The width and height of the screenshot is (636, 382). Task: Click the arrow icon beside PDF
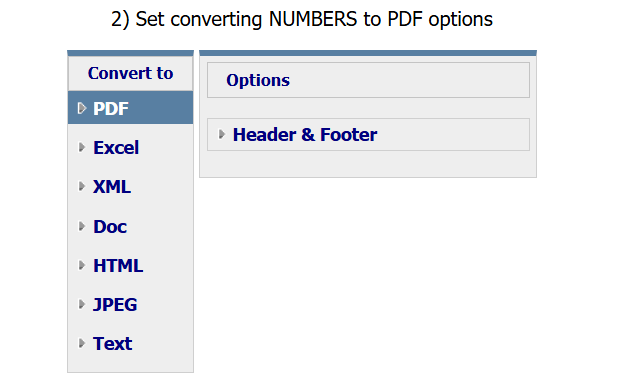82,108
